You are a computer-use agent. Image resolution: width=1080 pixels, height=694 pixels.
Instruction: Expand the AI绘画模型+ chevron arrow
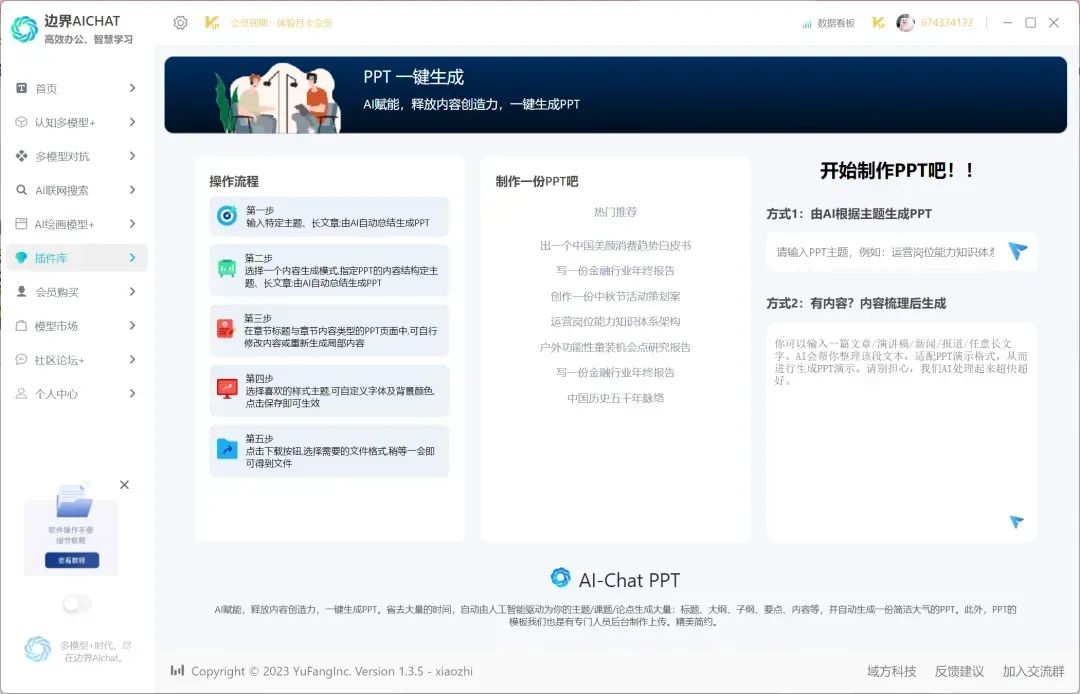[132, 224]
